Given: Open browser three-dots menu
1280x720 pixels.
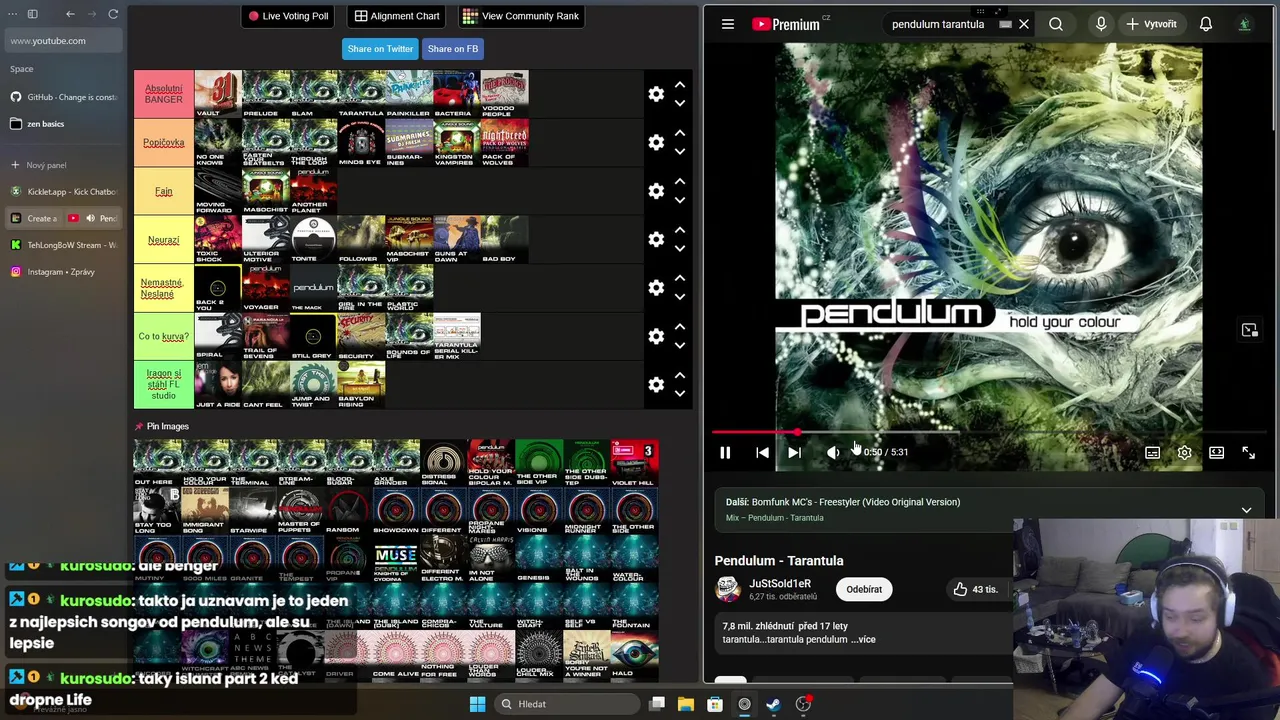Looking at the screenshot, I should [x=10, y=14].
